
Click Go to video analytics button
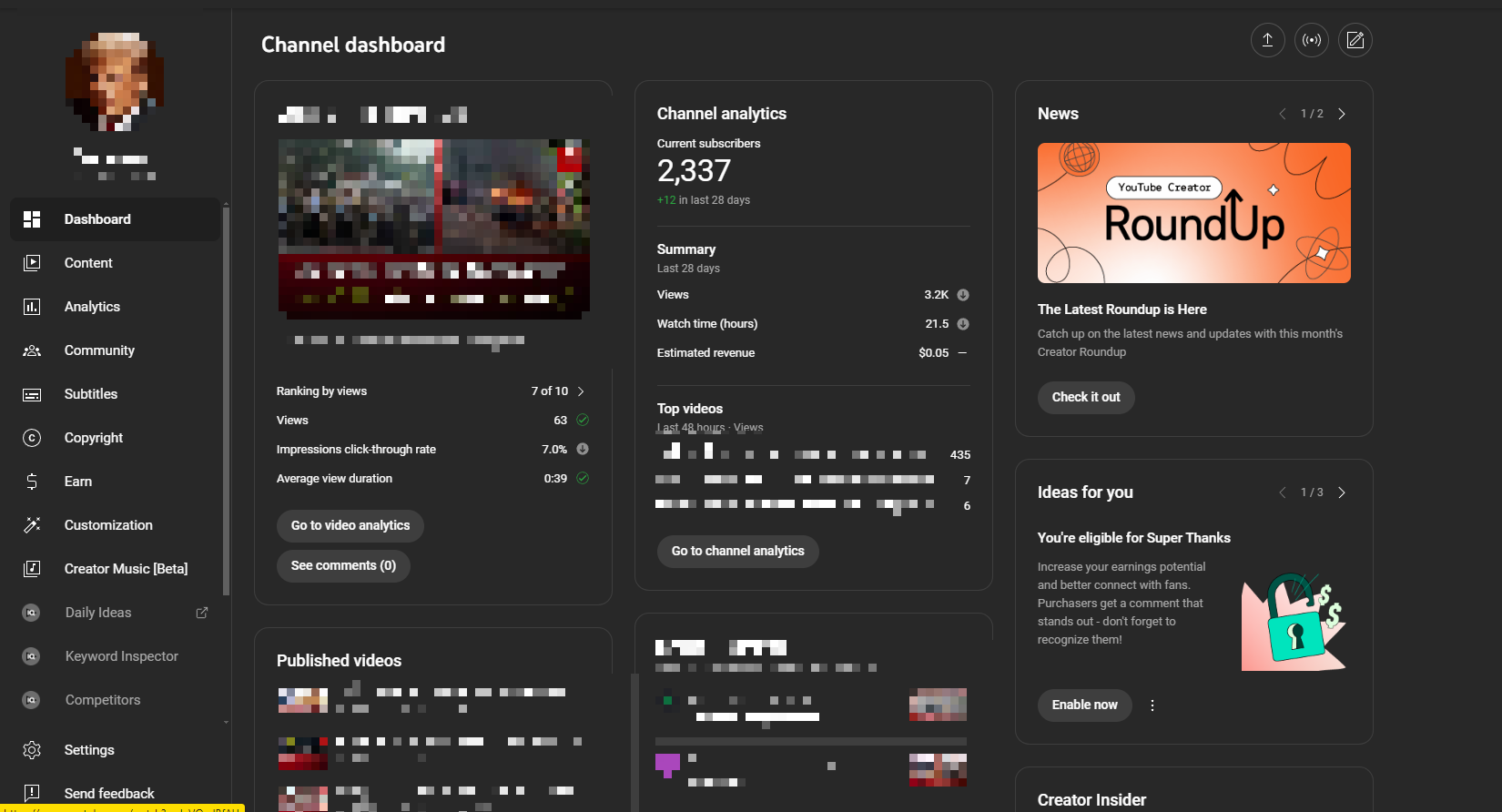pyautogui.click(x=350, y=525)
